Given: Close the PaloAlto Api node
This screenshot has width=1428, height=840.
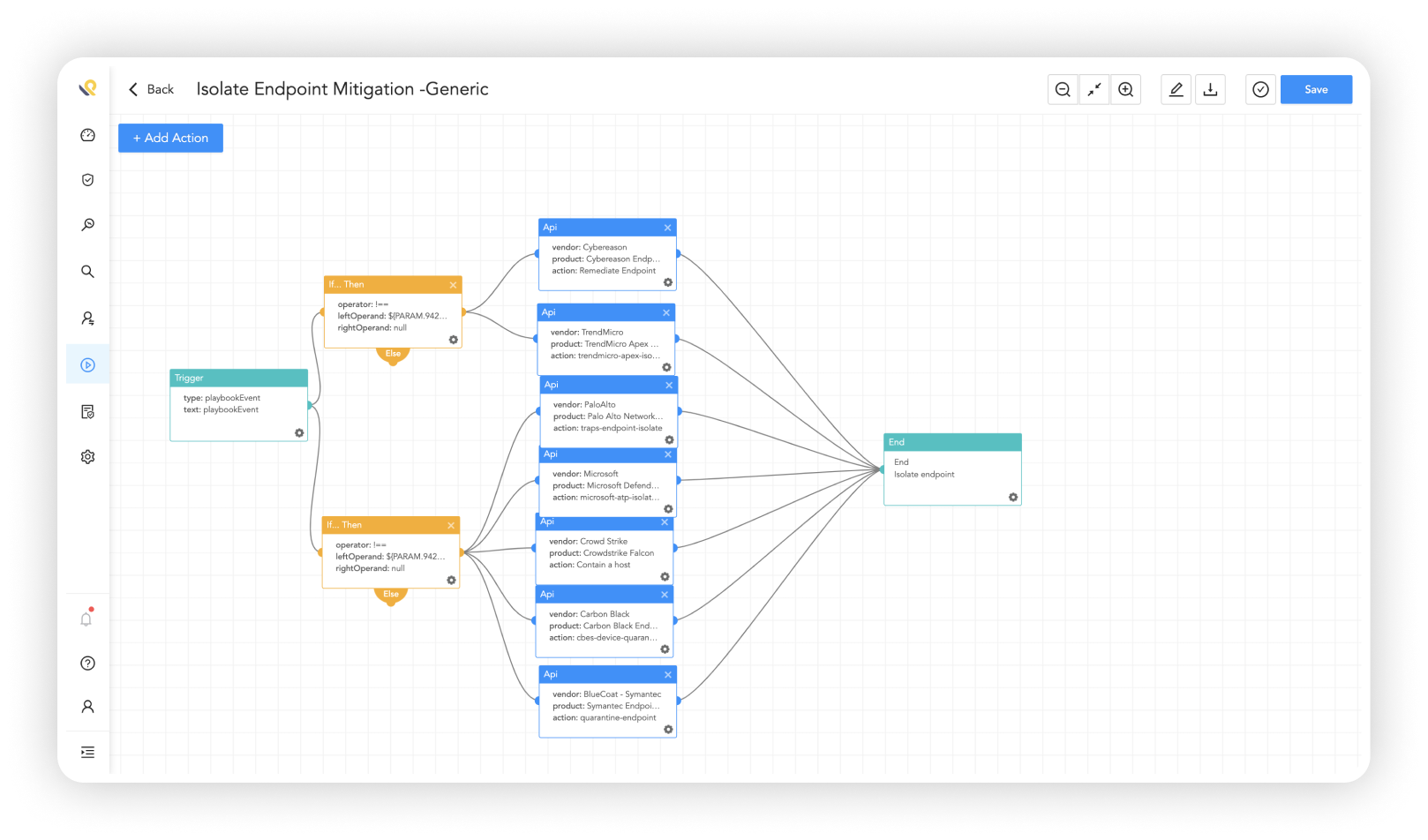Looking at the screenshot, I should (x=669, y=385).
